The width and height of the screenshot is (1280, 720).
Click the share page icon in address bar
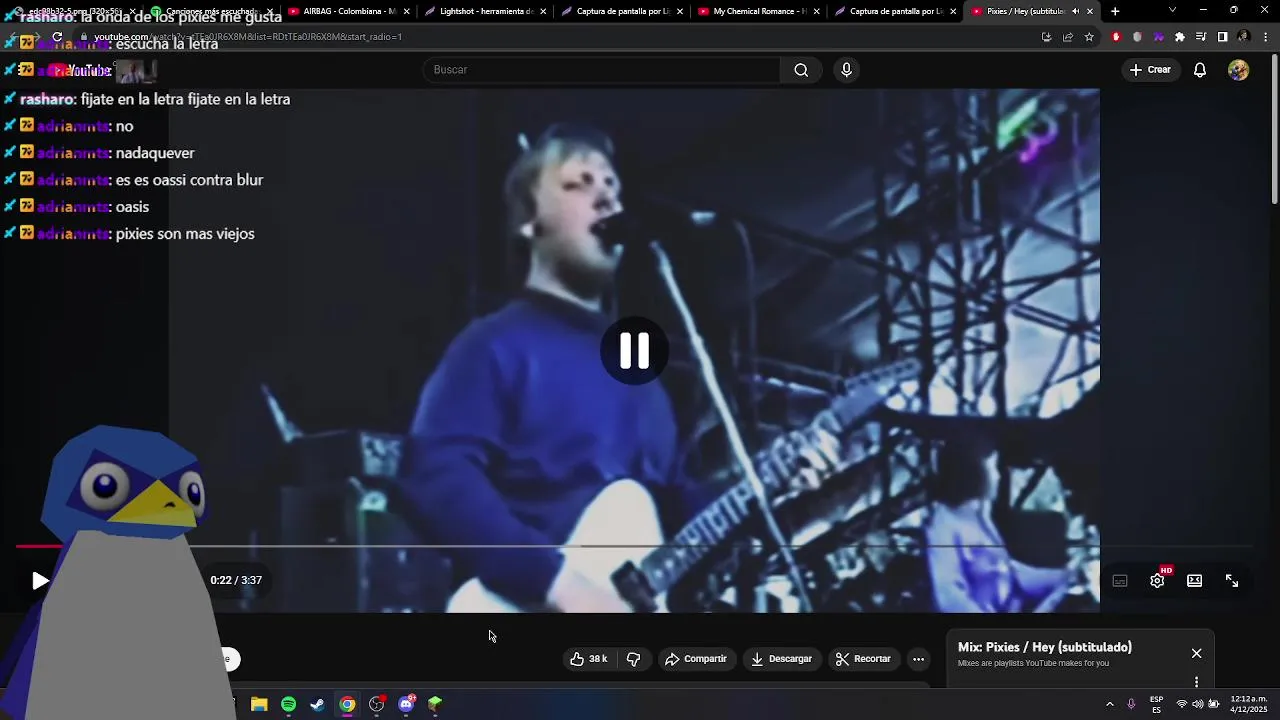[x=1067, y=37]
